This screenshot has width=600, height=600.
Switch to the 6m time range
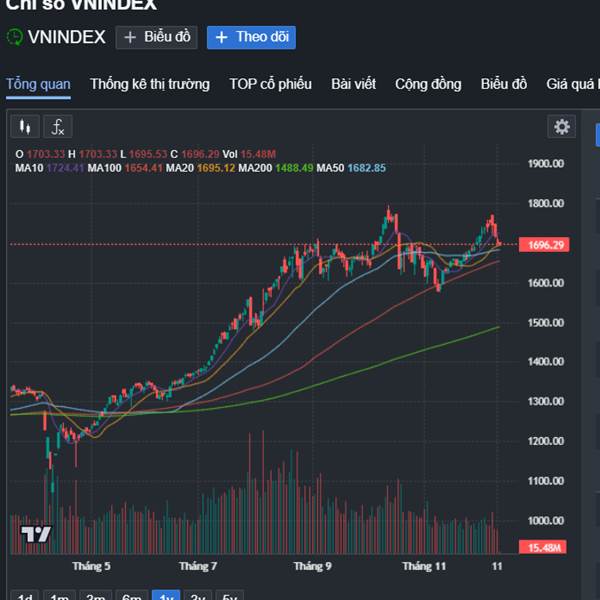[131, 596]
